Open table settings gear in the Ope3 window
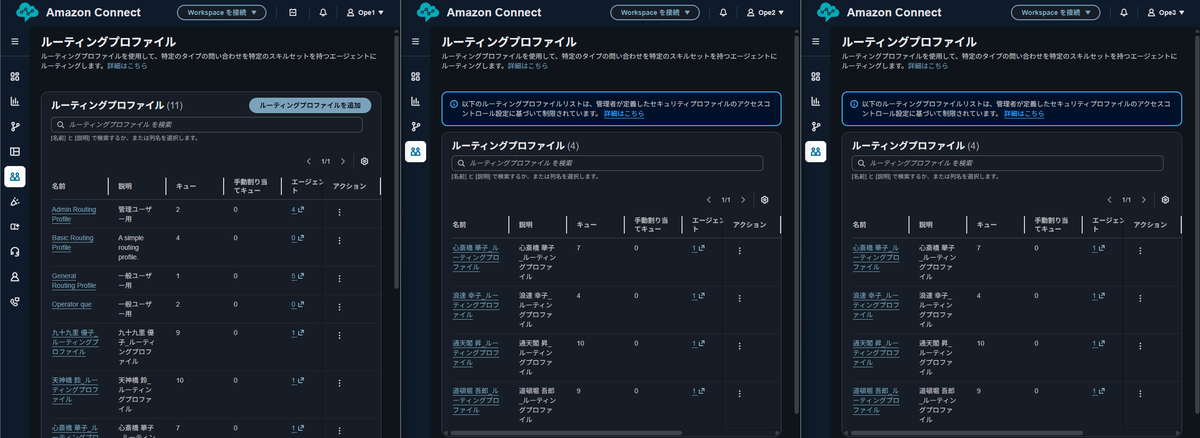The image size is (1200, 438). point(1165,199)
